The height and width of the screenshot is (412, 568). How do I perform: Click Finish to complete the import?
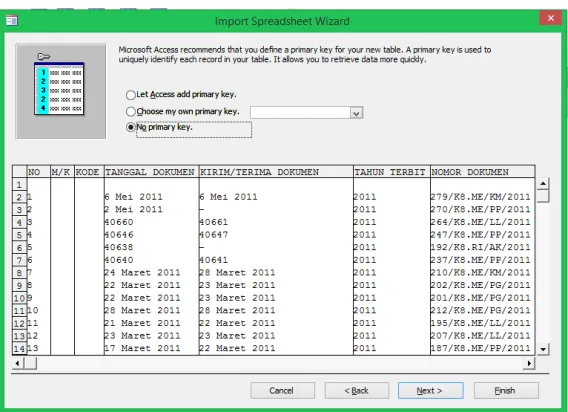[506, 391]
